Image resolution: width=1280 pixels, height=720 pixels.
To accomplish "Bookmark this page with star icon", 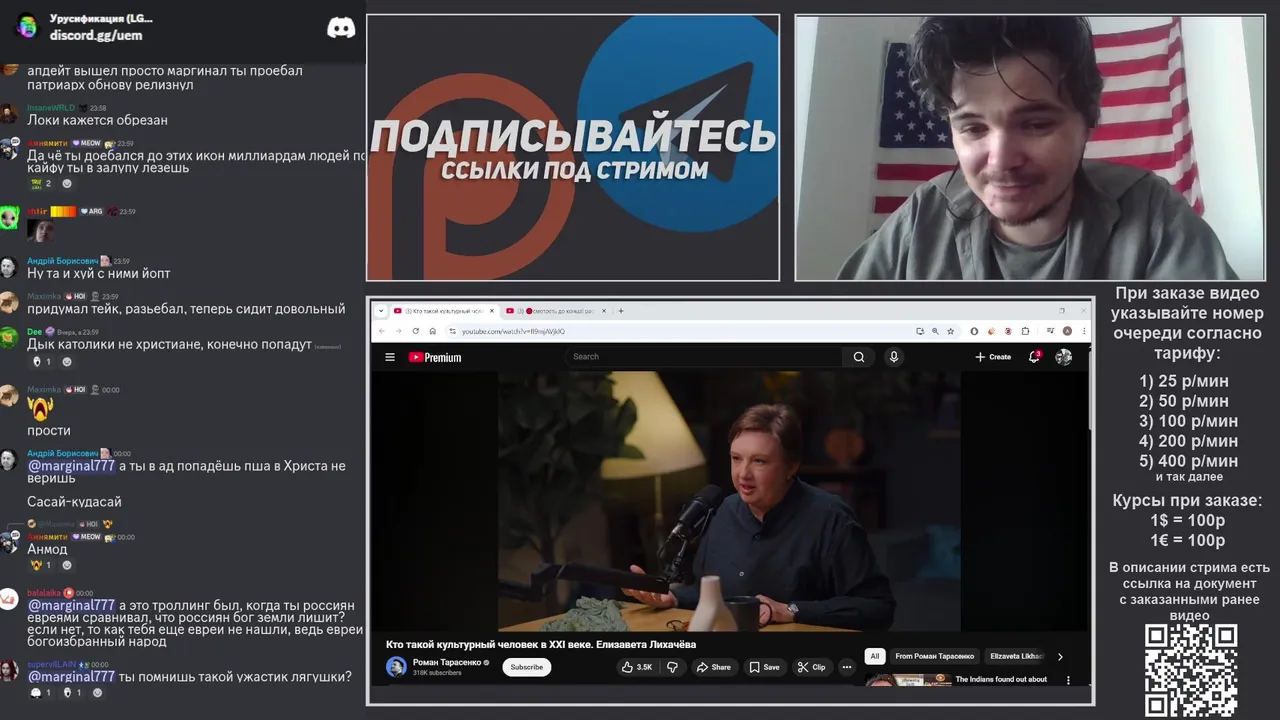I will pos(950,331).
